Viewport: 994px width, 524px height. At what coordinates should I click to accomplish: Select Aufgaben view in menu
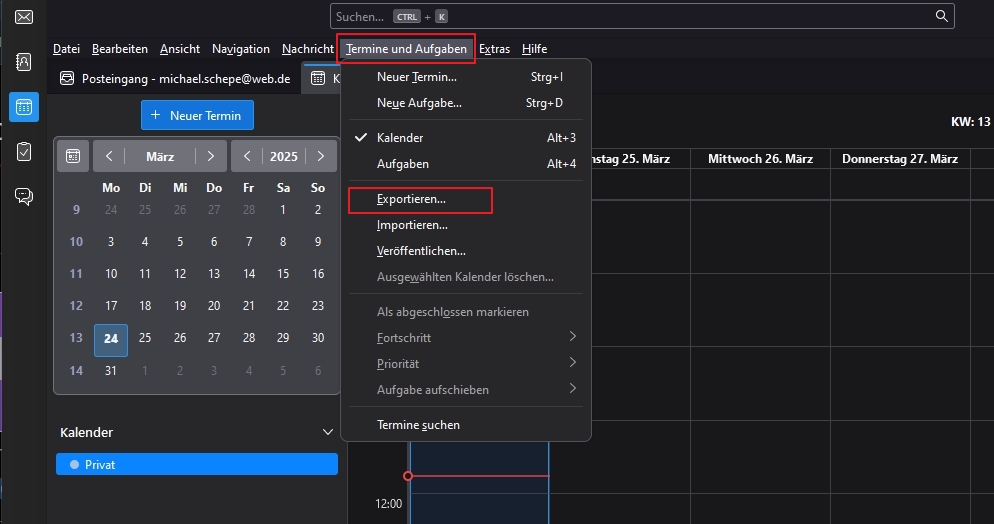coord(403,164)
